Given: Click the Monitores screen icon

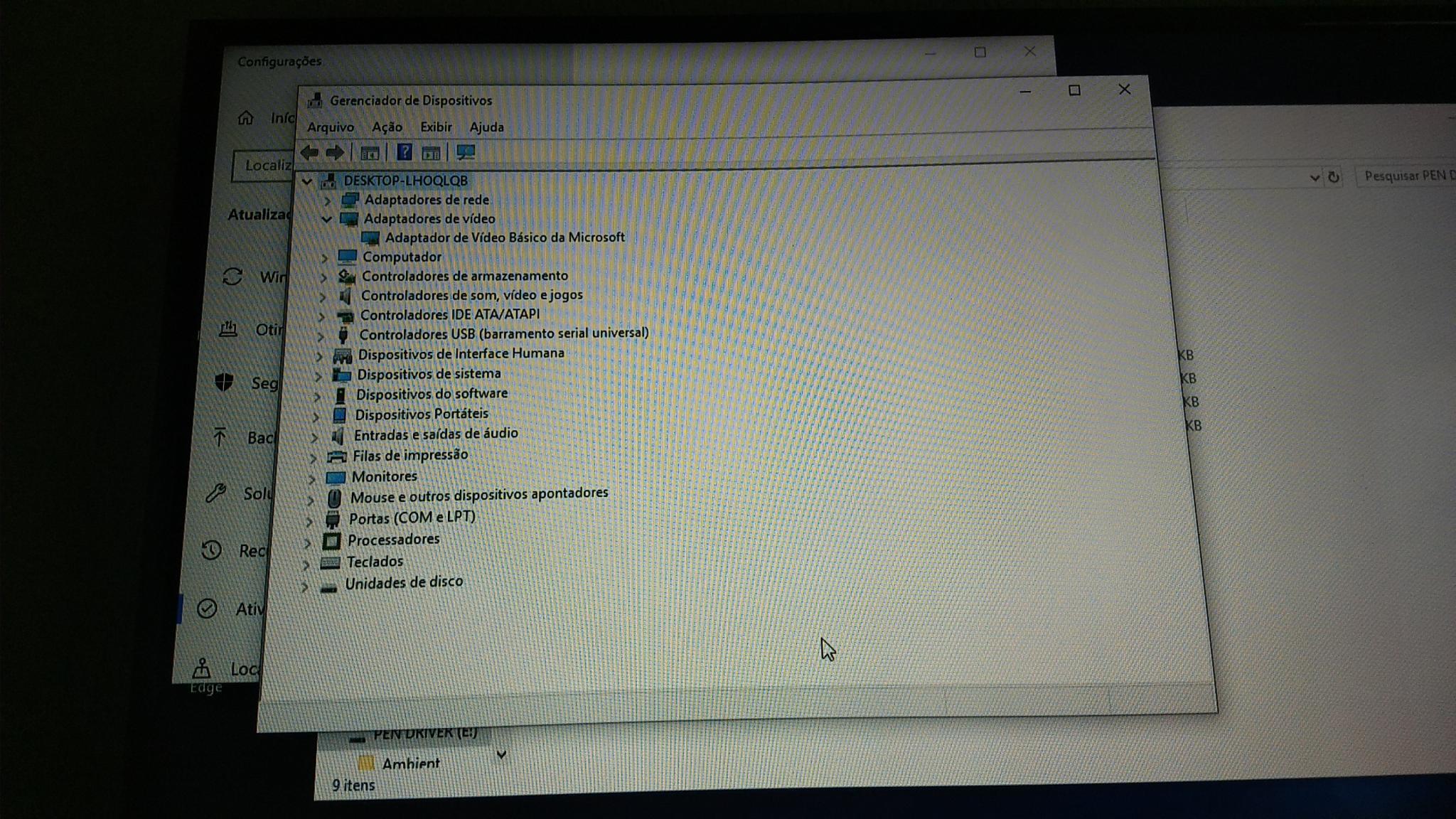Looking at the screenshot, I should click(x=335, y=478).
